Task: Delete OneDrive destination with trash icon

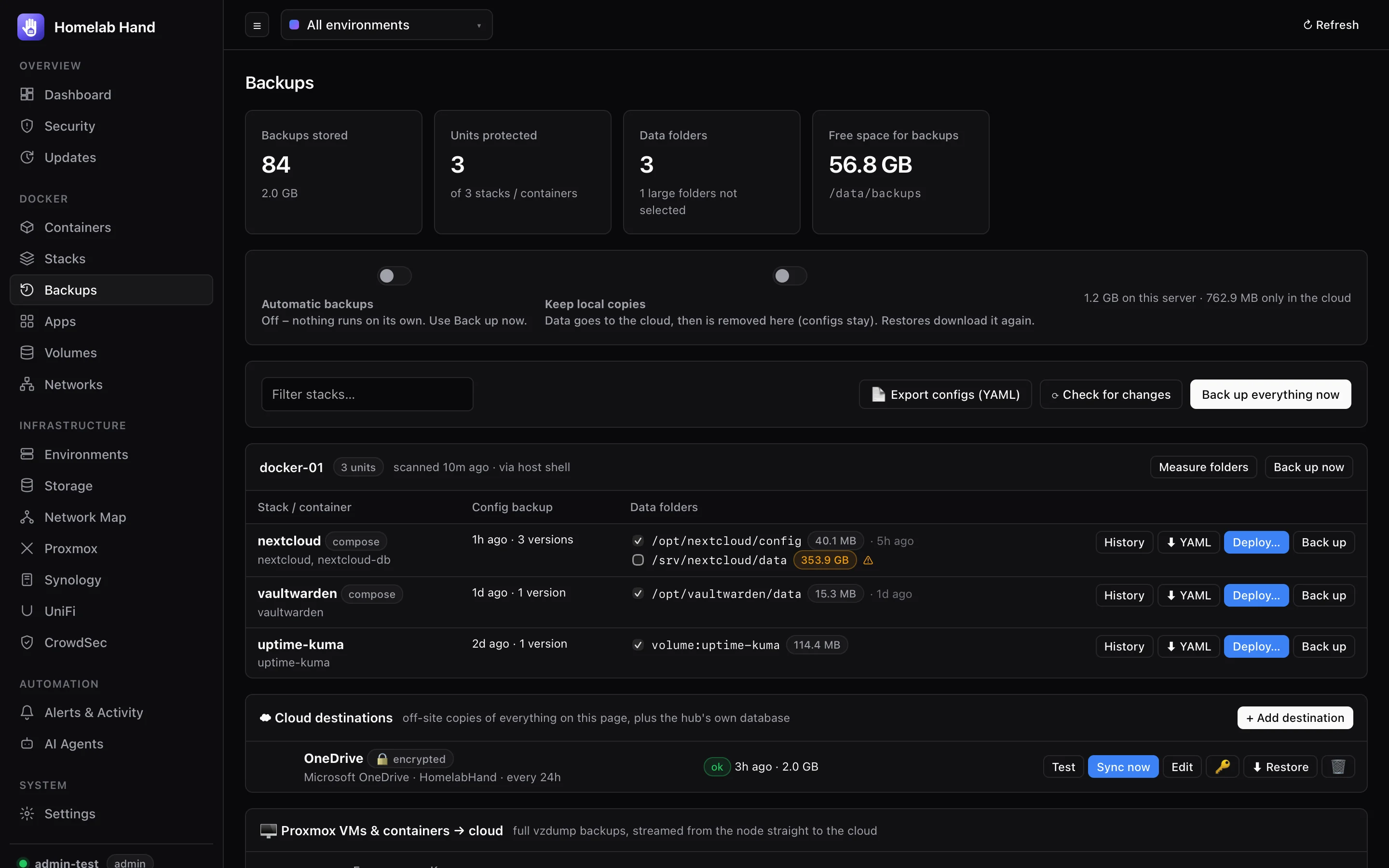Action: 1338,766
